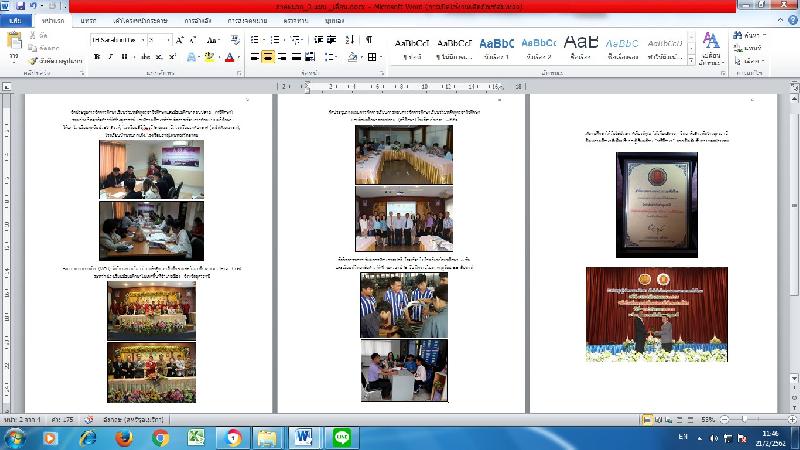
Task: Open the Insert ribbon tab
Action: [88, 20]
